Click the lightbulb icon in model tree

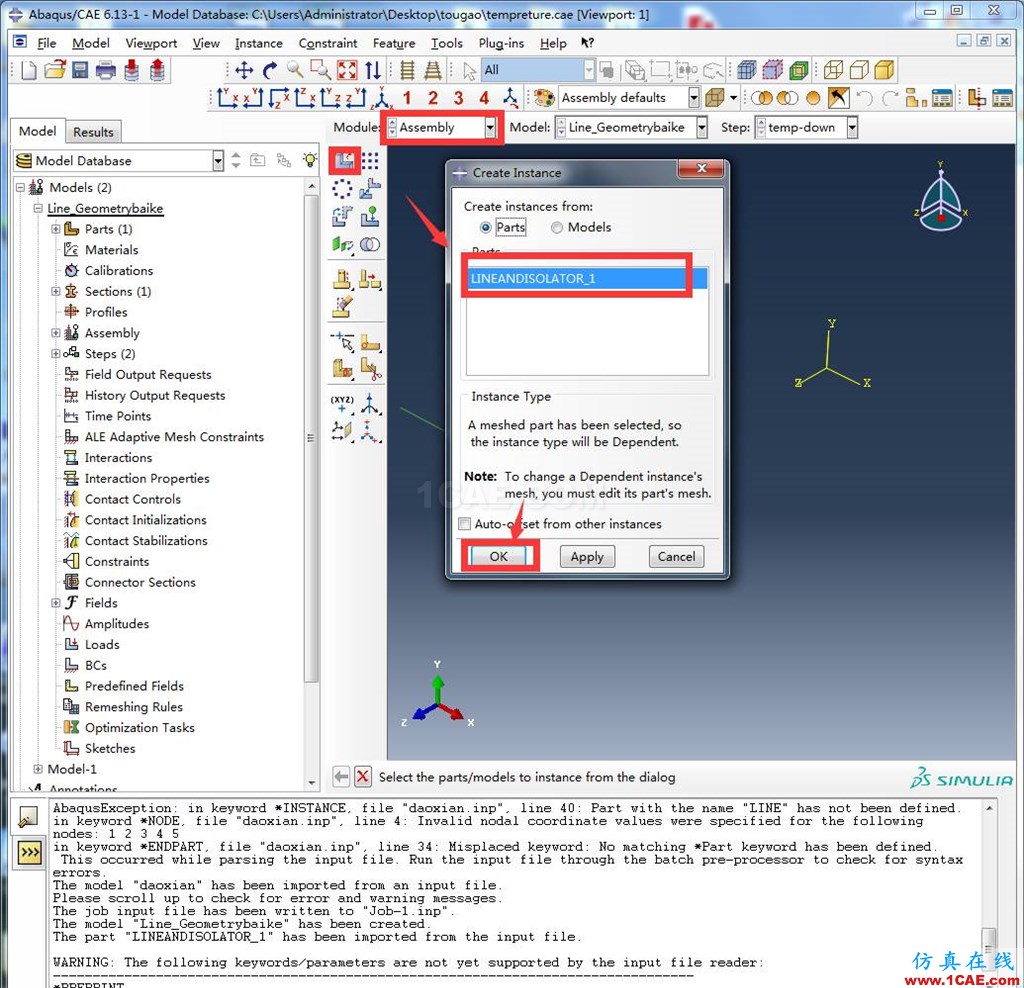click(x=310, y=160)
